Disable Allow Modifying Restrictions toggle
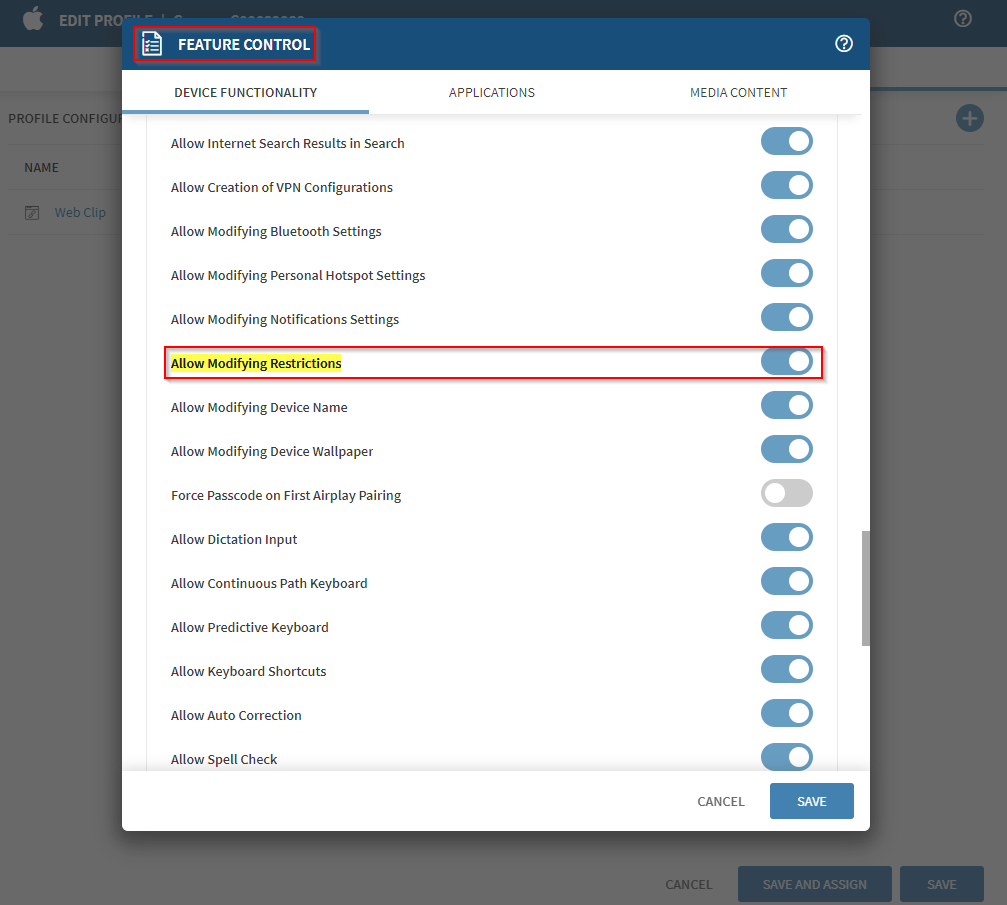The width and height of the screenshot is (1007, 905). [786, 362]
